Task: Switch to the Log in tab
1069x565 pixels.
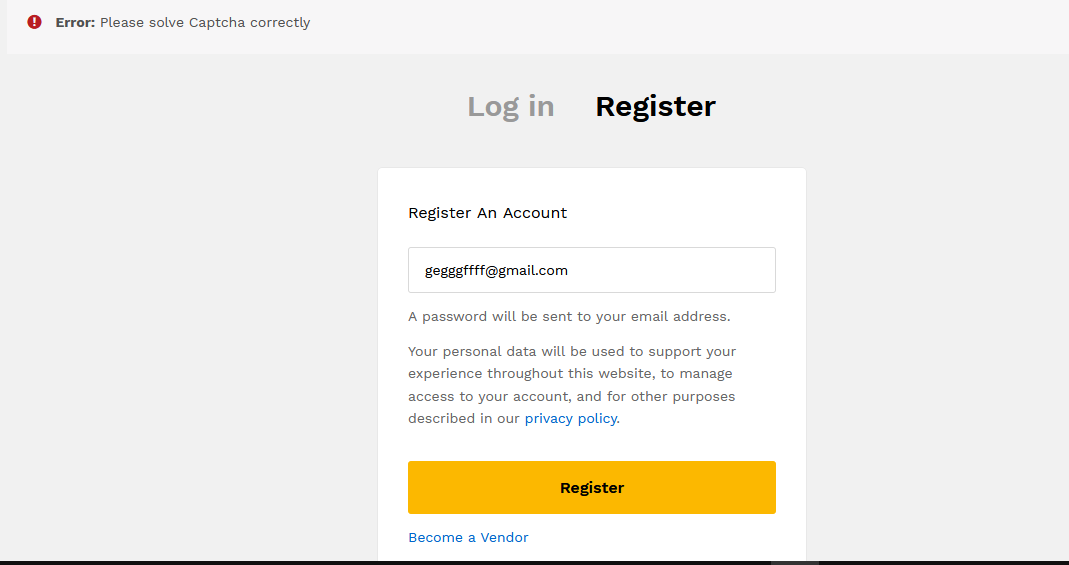Action: tap(511, 106)
